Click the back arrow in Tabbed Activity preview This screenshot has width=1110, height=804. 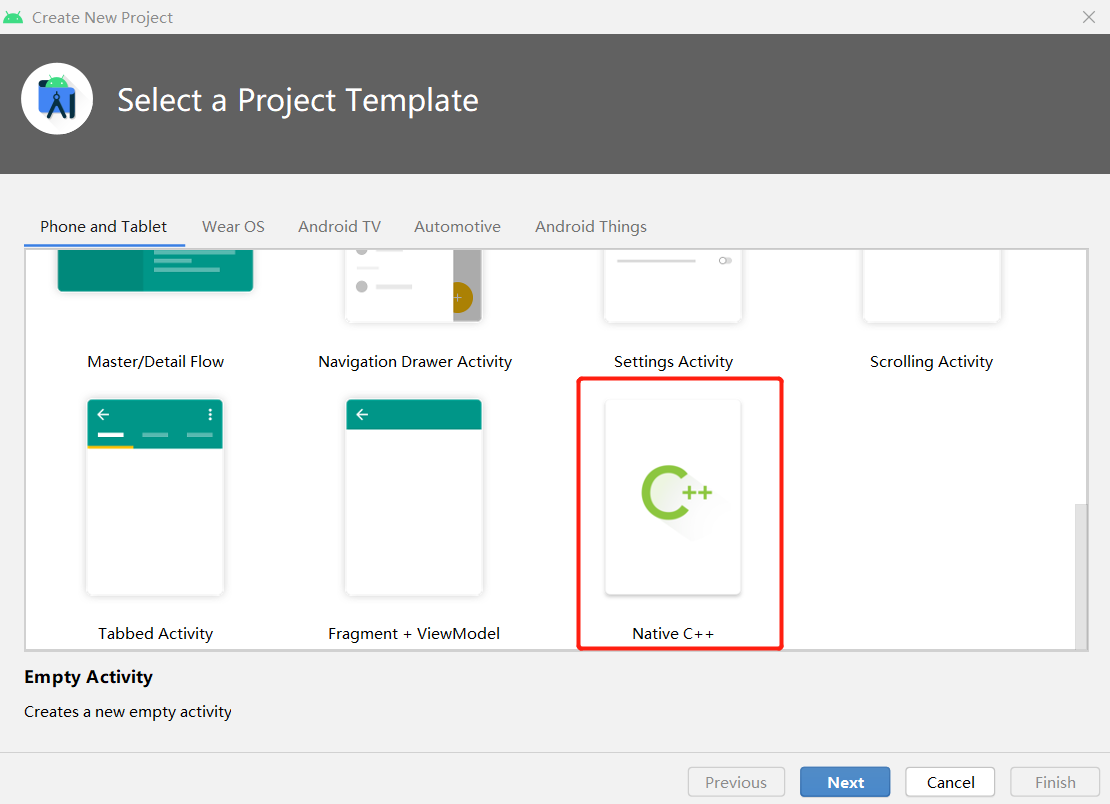coord(103,414)
